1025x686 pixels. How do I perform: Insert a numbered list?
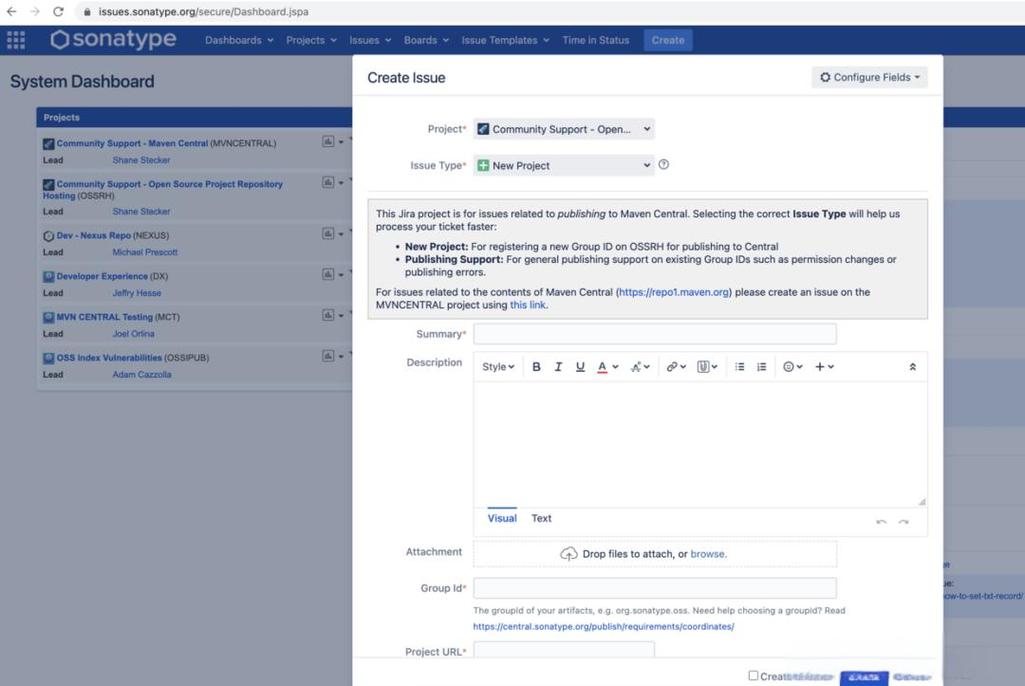click(762, 367)
